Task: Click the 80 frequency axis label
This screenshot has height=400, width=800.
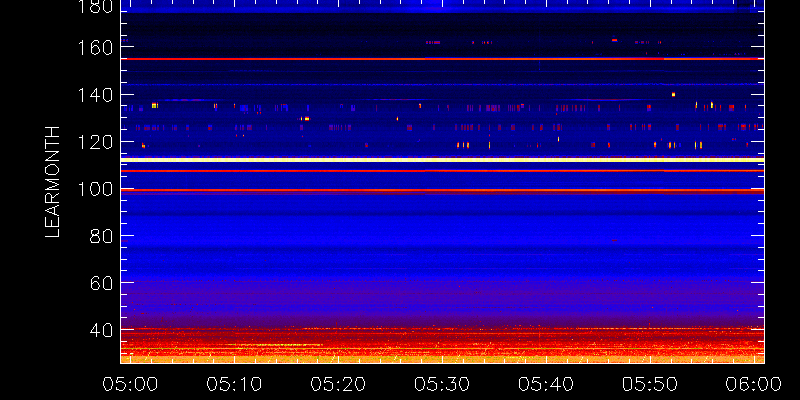Action: [x=101, y=236]
